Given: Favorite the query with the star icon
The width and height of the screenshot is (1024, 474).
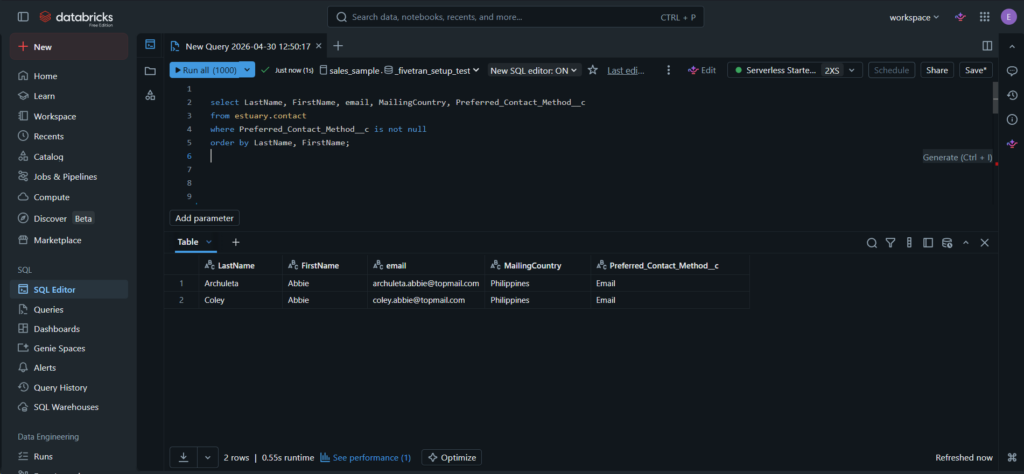Looking at the screenshot, I should point(592,70).
